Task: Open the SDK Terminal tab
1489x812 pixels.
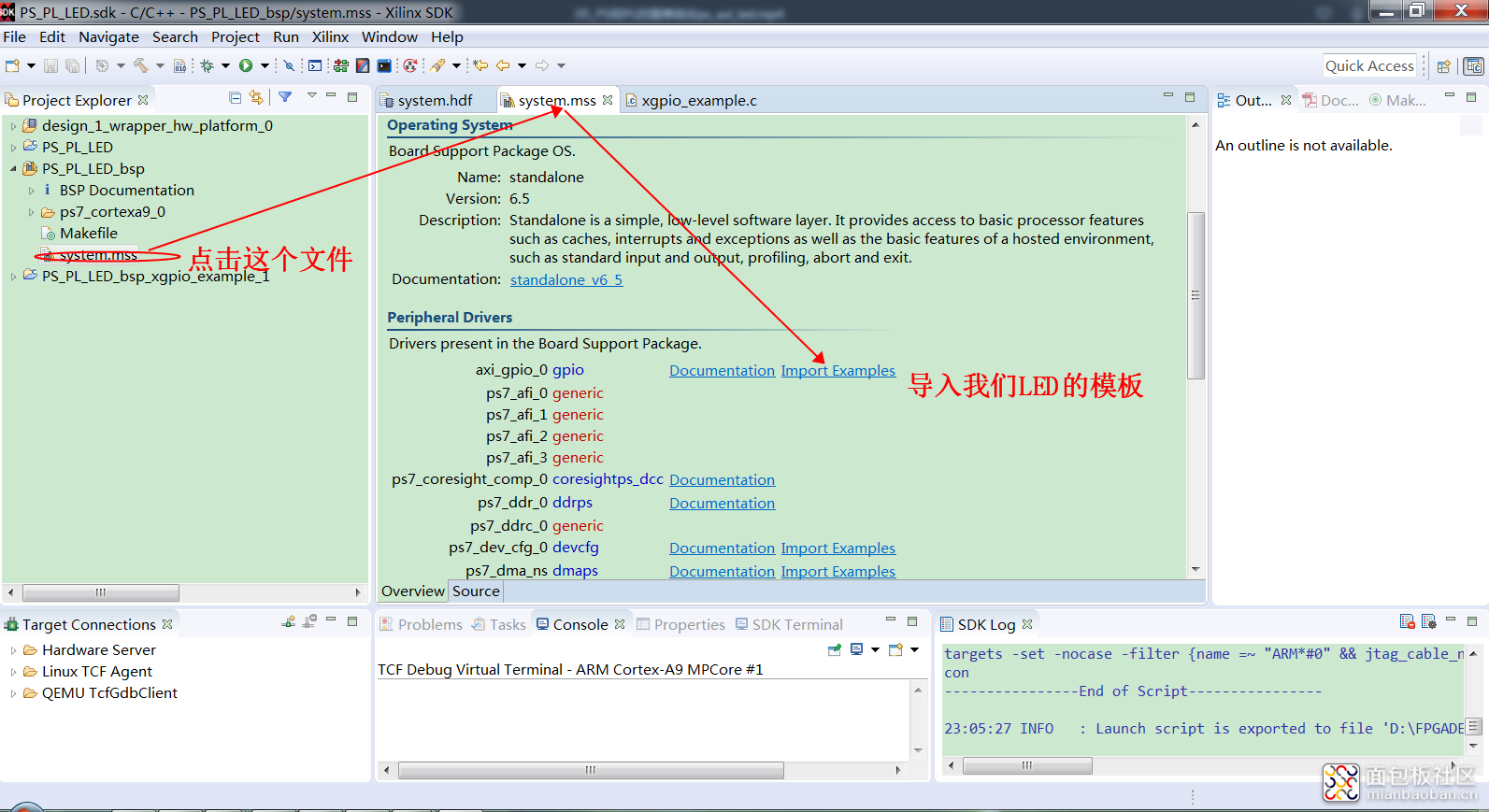Action: [789, 624]
